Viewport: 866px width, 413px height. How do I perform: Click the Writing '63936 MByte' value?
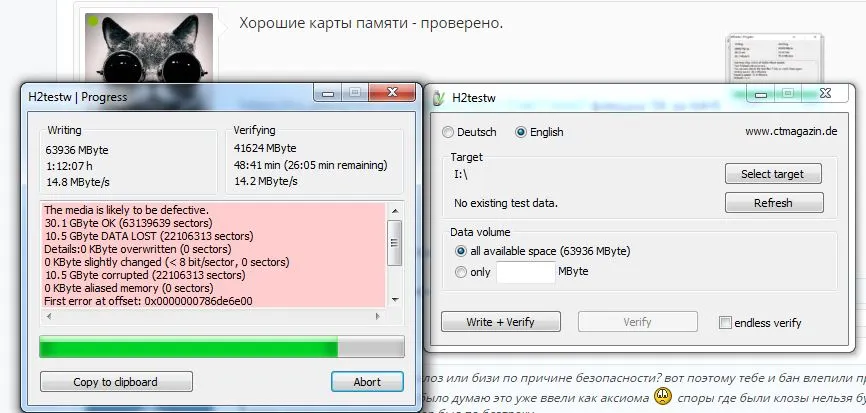(x=77, y=150)
